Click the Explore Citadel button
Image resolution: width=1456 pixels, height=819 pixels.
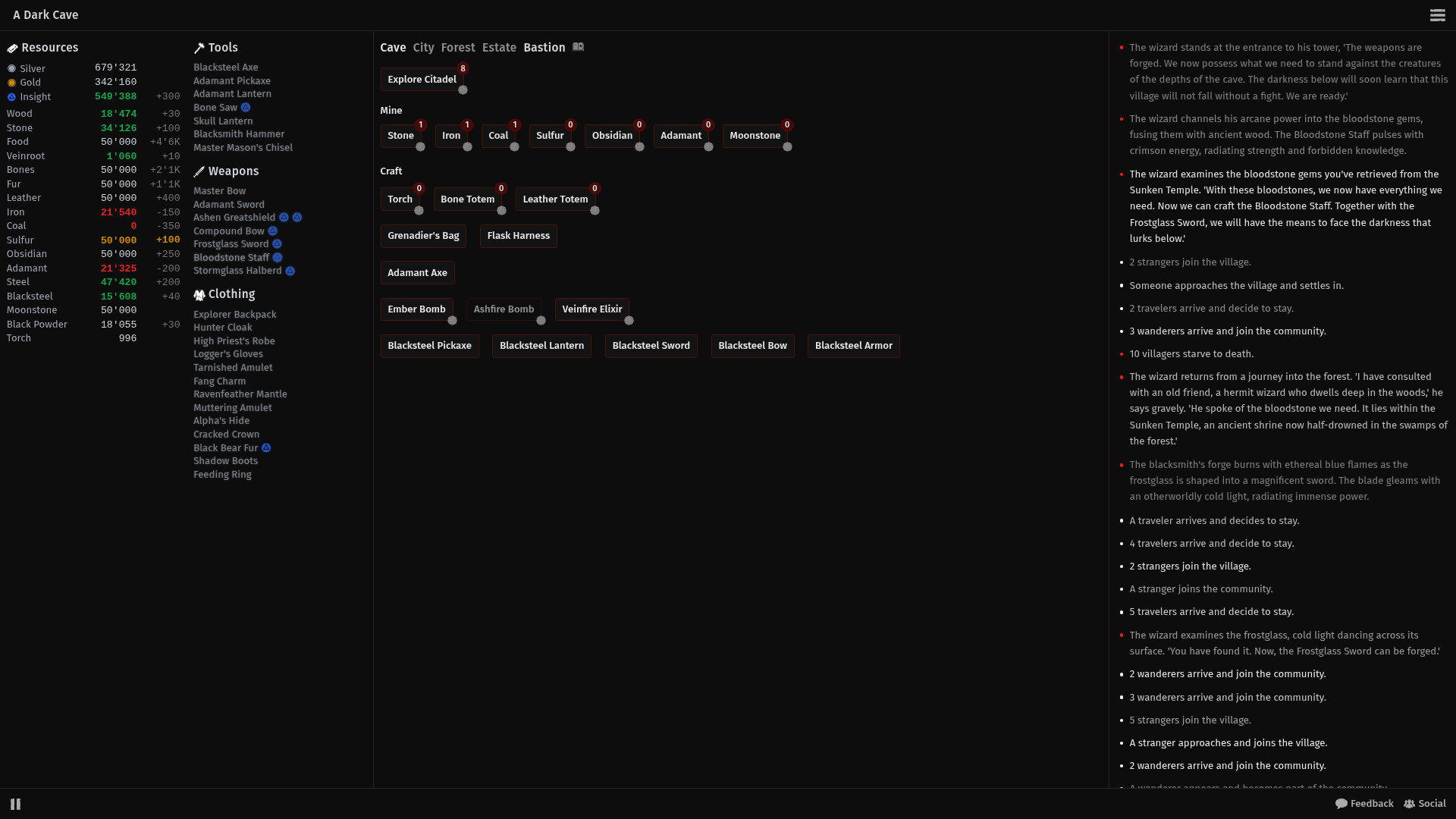(422, 80)
